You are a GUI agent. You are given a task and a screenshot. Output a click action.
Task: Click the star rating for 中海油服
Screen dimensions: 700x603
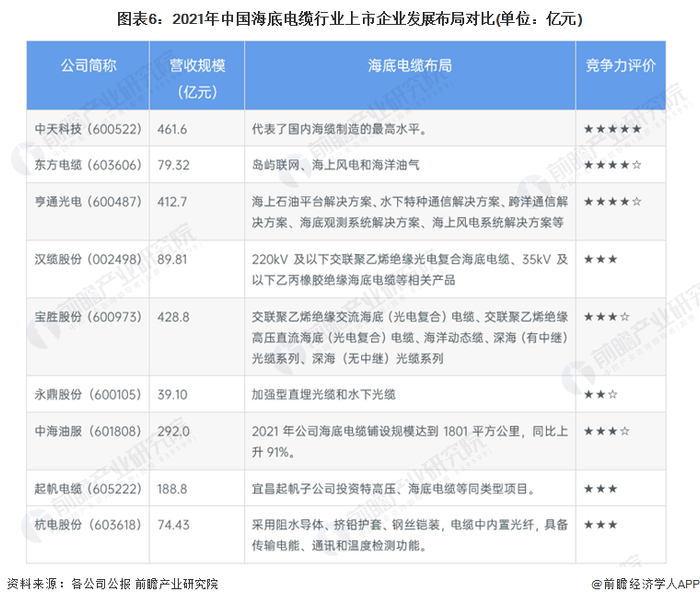pos(607,431)
